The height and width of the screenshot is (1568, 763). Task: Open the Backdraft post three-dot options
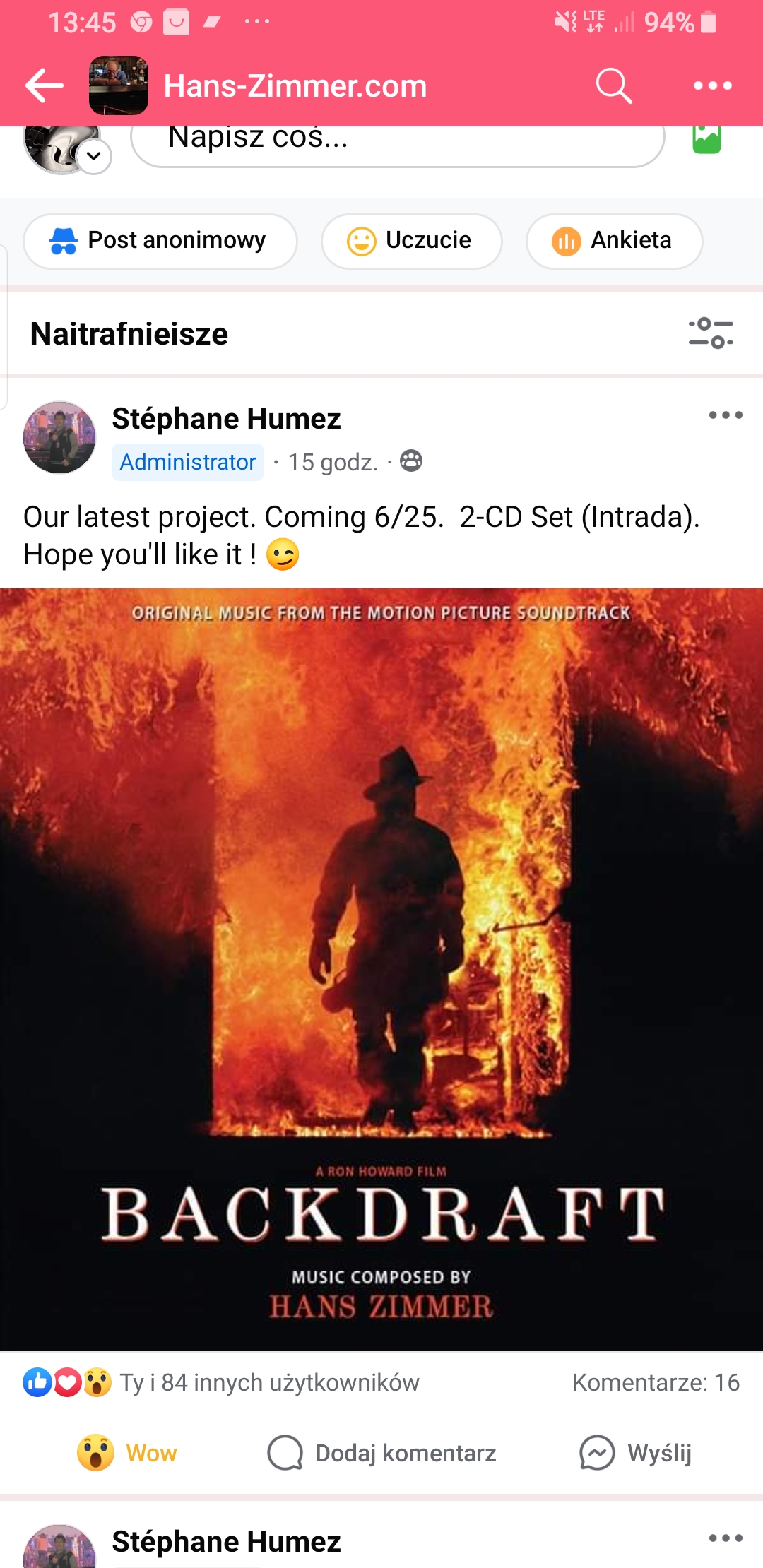coord(726,415)
